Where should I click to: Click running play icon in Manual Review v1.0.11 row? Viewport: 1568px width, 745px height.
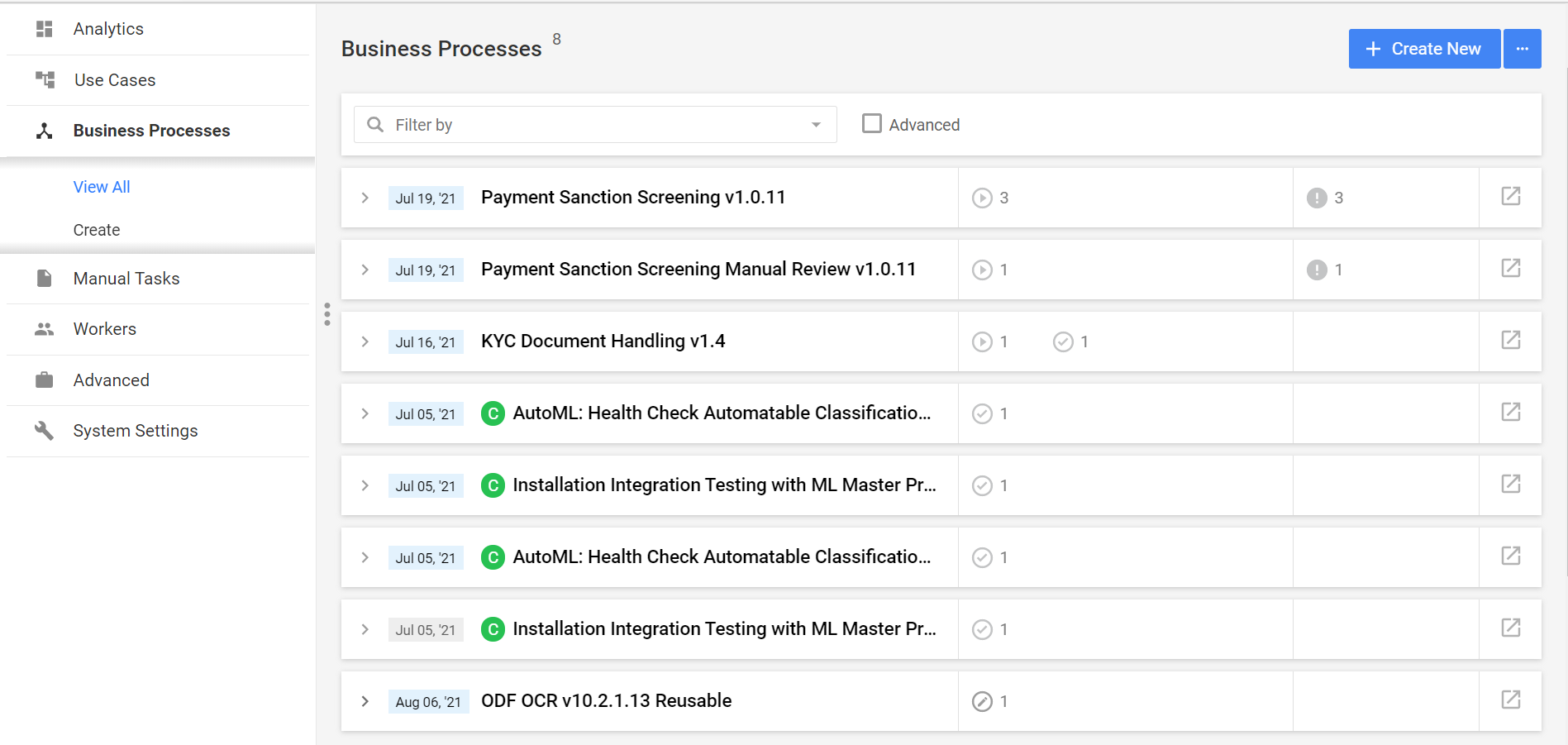click(x=982, y=270)
